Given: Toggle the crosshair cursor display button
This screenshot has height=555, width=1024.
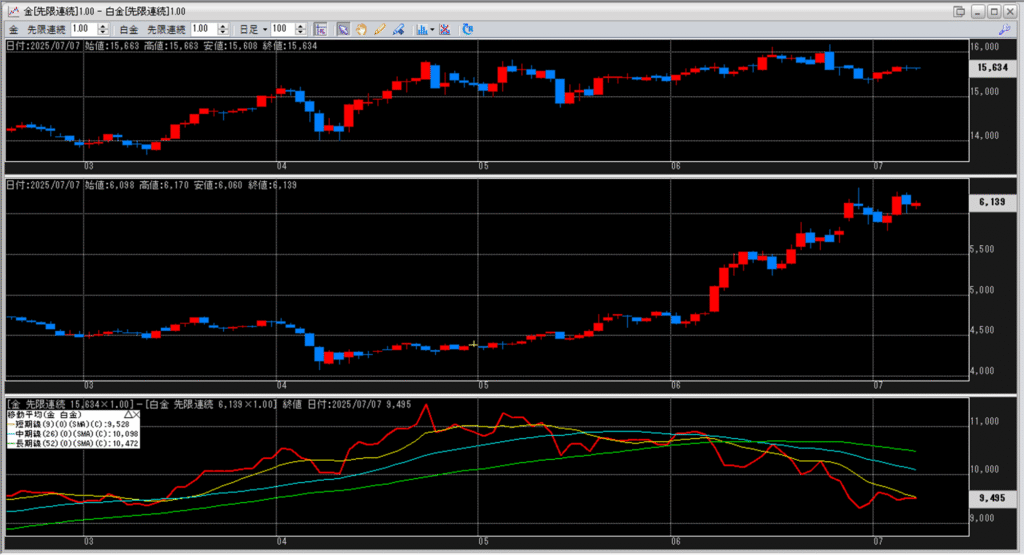Looking at the screenshot, I should [x=320, y=30].
